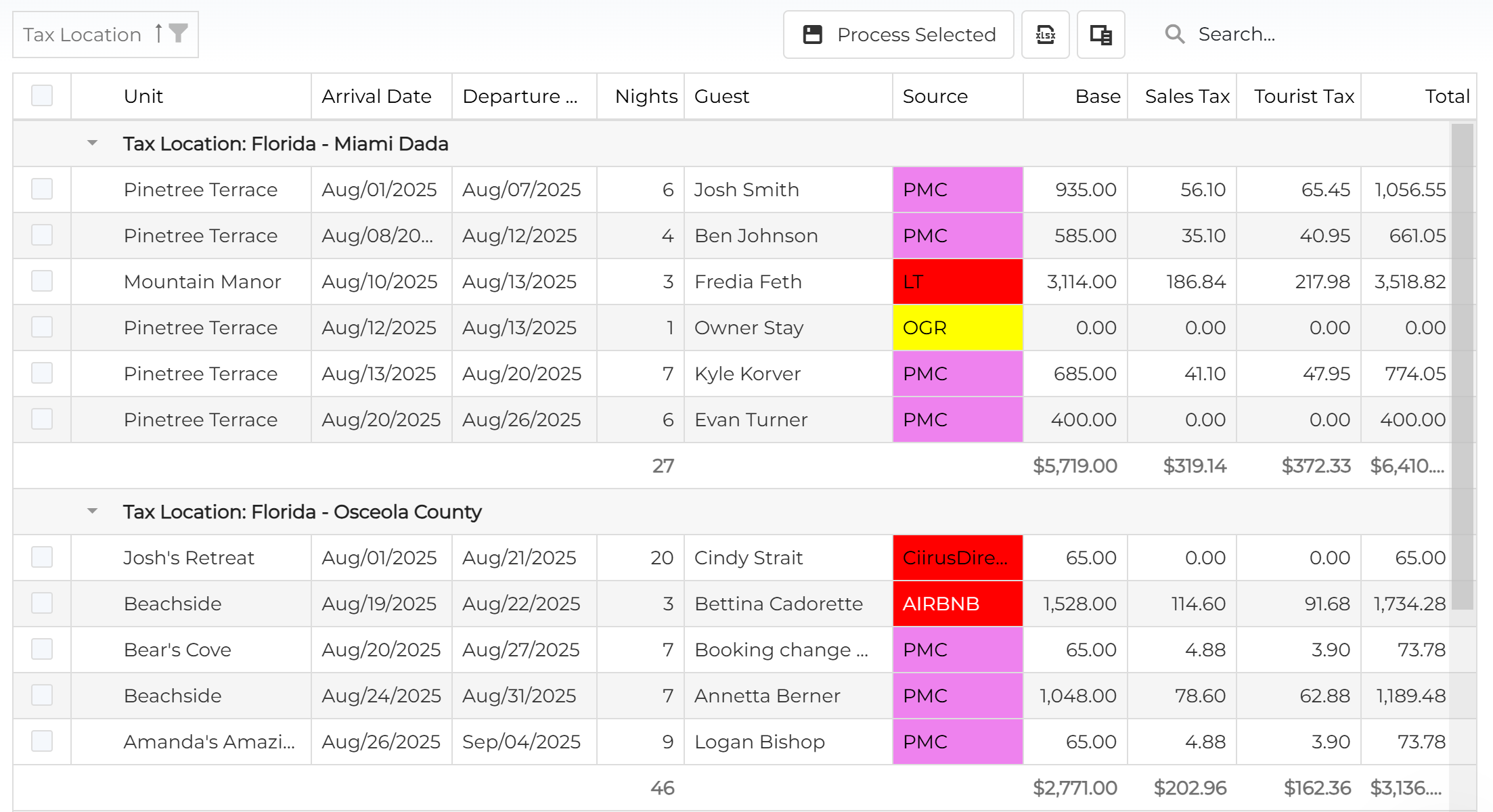The image size is (1493, 812).
Task: Click the Tax Location sort arrow
Action: point(158,33)
